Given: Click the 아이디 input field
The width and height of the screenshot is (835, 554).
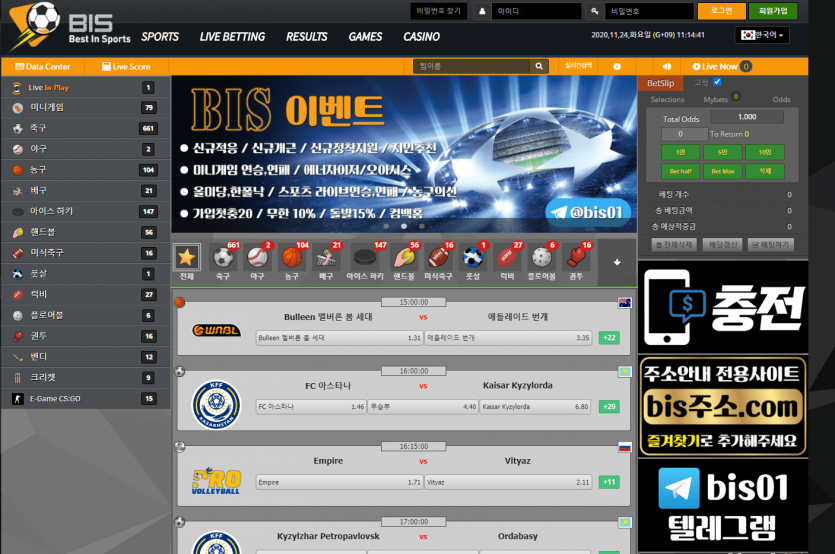Looking at the screenshot, I should tap(537, 11).
